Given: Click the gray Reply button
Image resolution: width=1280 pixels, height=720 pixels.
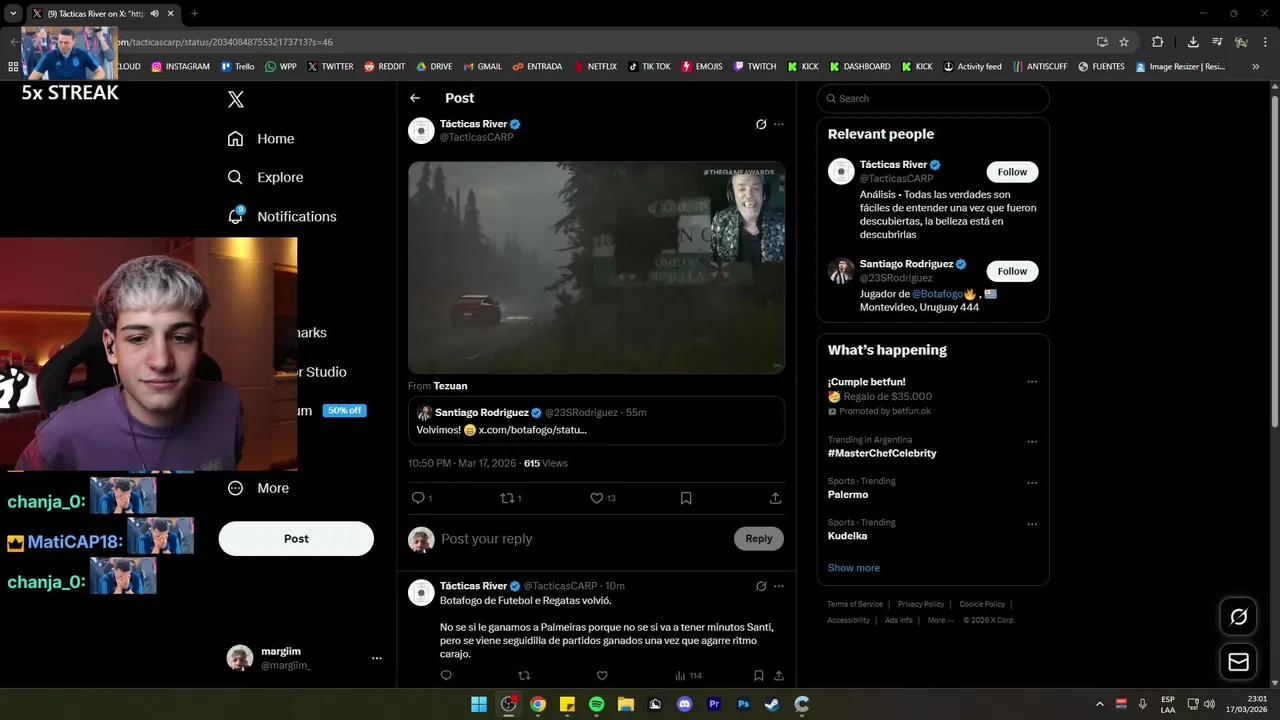Looking at the screenshot, I should [x=759, y=539].
